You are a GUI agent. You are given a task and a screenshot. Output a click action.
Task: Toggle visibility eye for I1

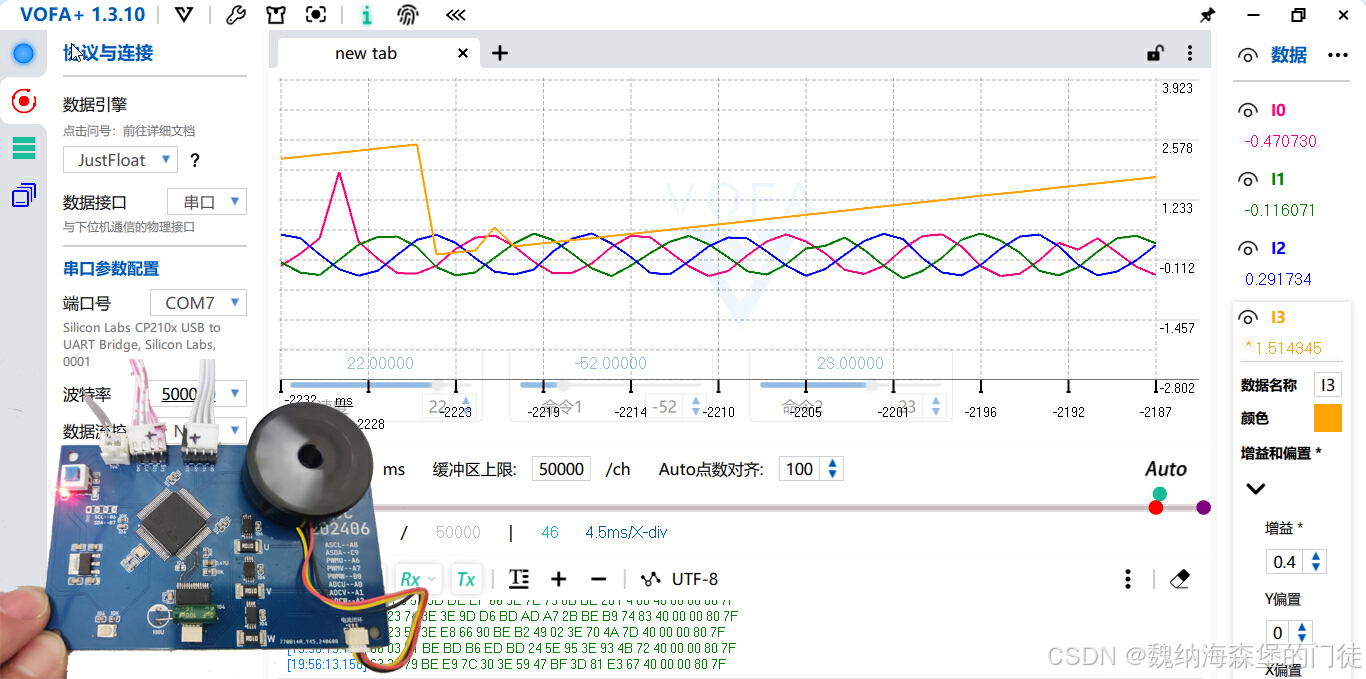click(x=1248, y=180)
